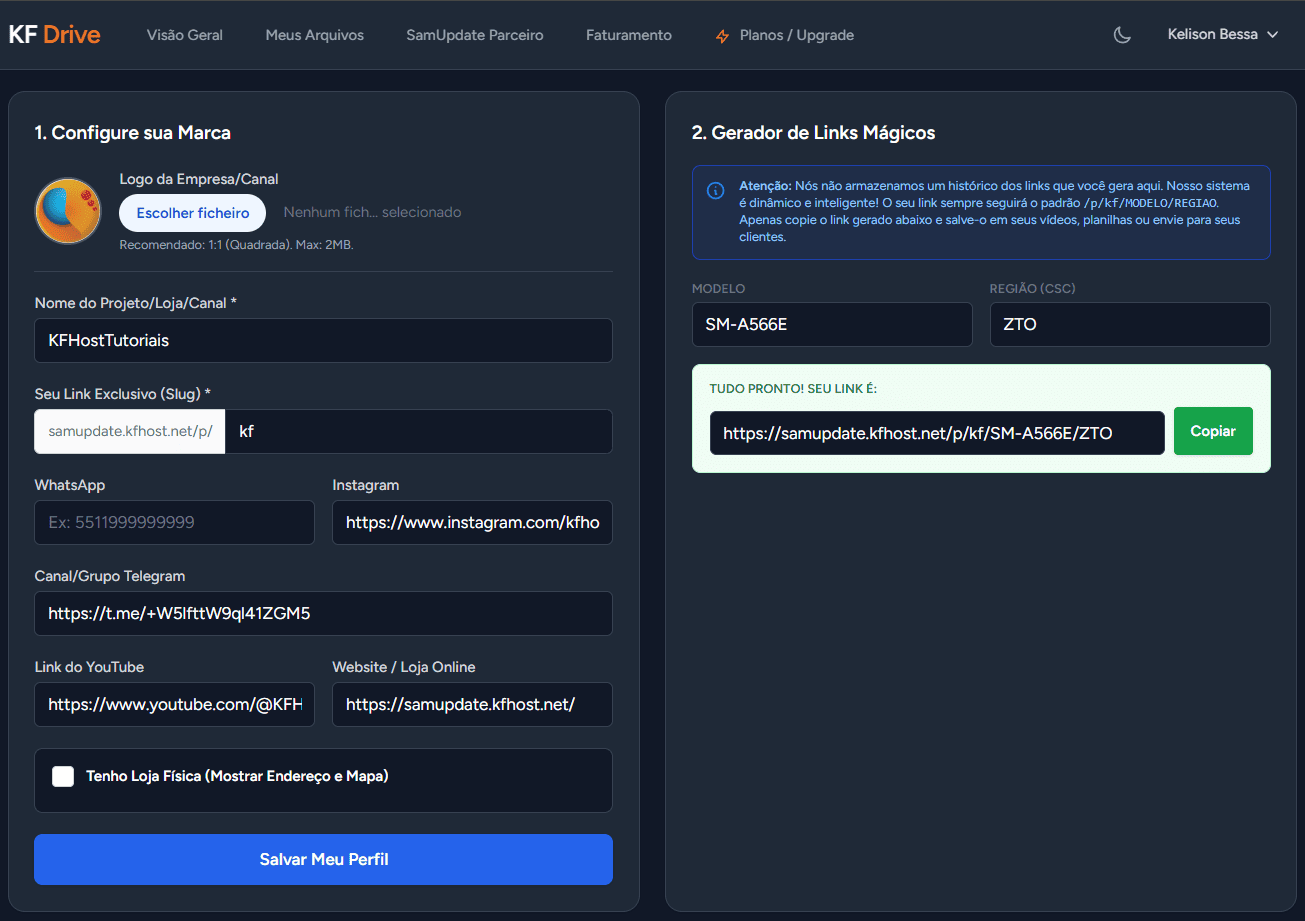Navigate to Faturamento
Image resolution: width=1305 pixels, height=921 pixels.
pos(629,35)
